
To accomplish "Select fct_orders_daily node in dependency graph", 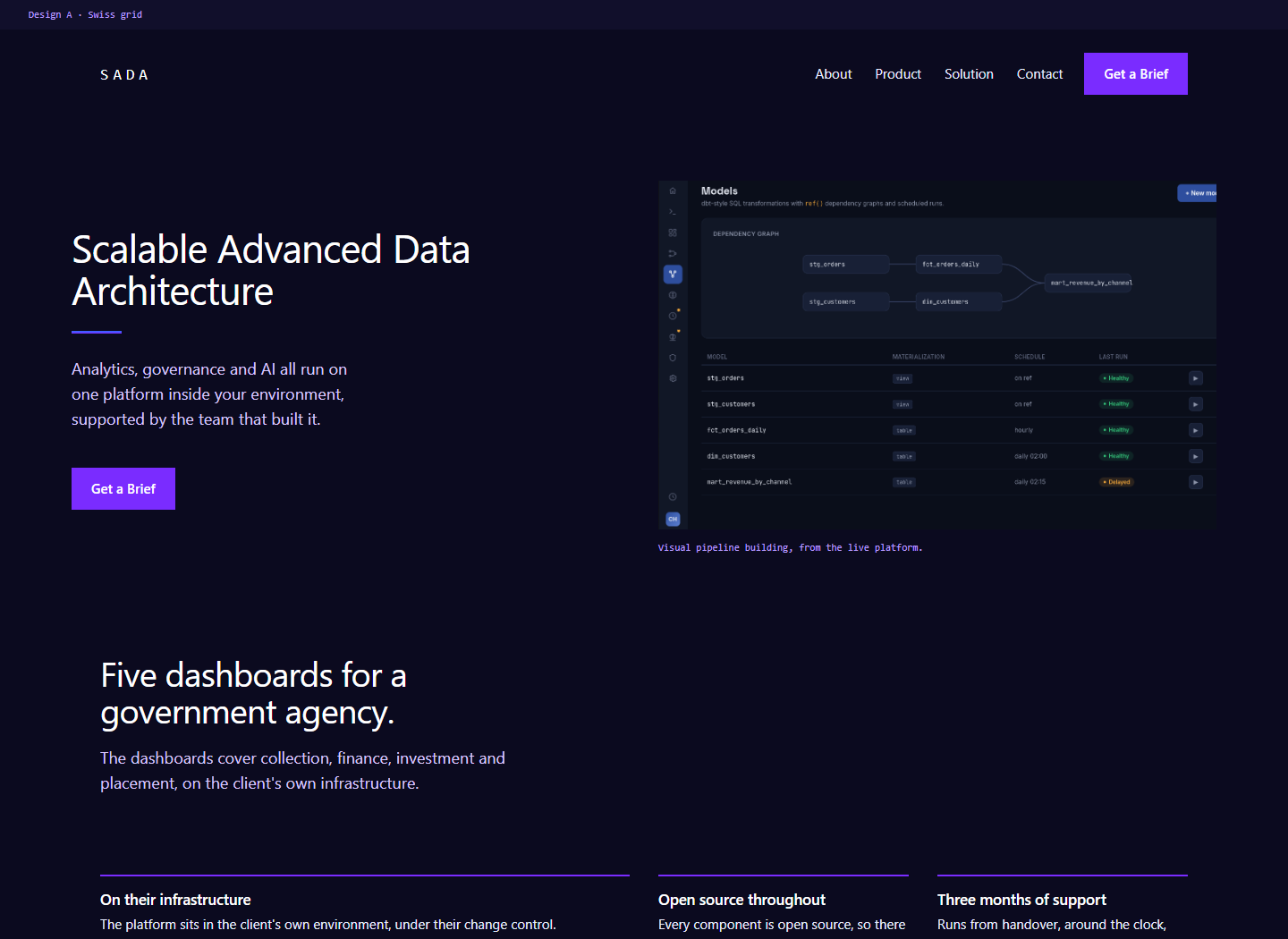I will pos(958,264).
